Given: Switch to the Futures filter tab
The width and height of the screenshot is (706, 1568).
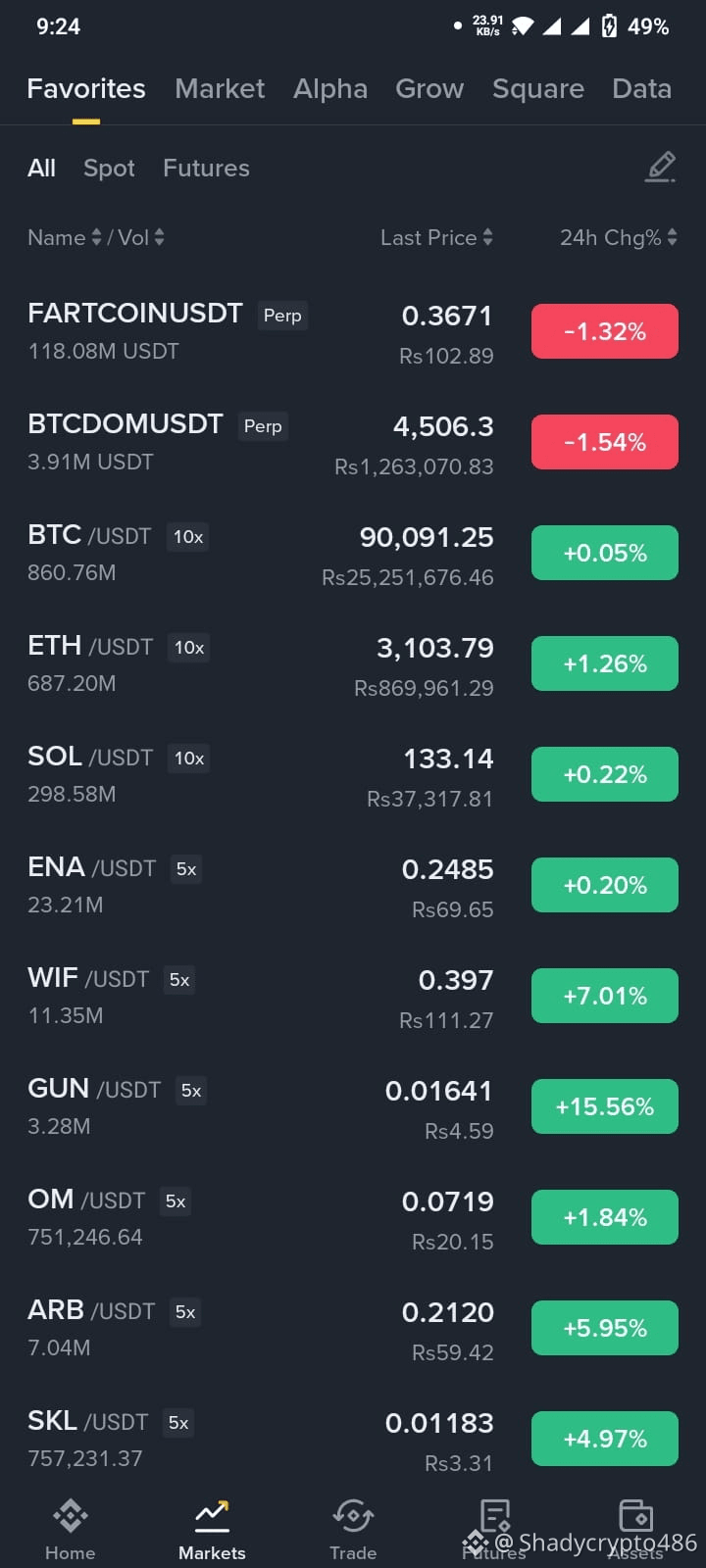Looking at the screenshot, I should (x=206, y=168).
